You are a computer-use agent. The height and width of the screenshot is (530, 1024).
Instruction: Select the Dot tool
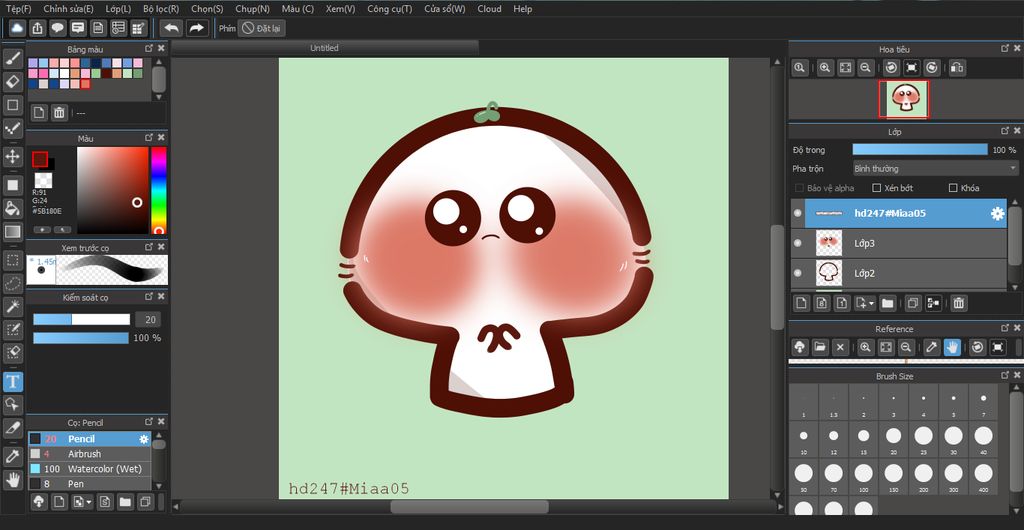[13, 129]
